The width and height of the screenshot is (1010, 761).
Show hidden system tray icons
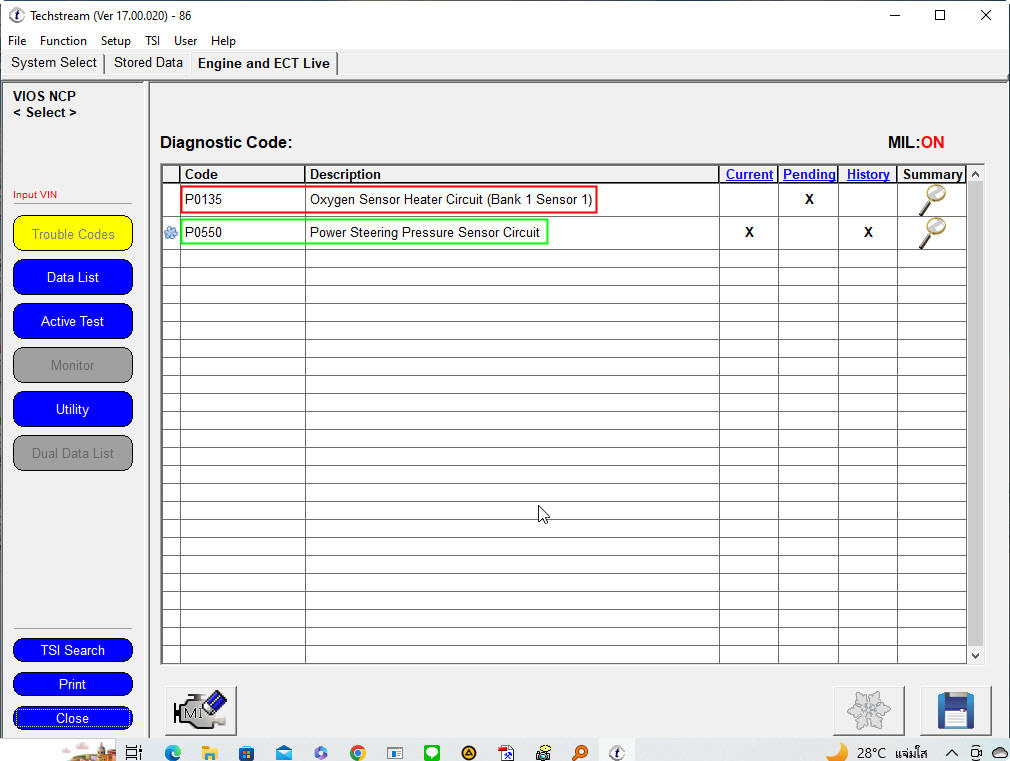951,753
